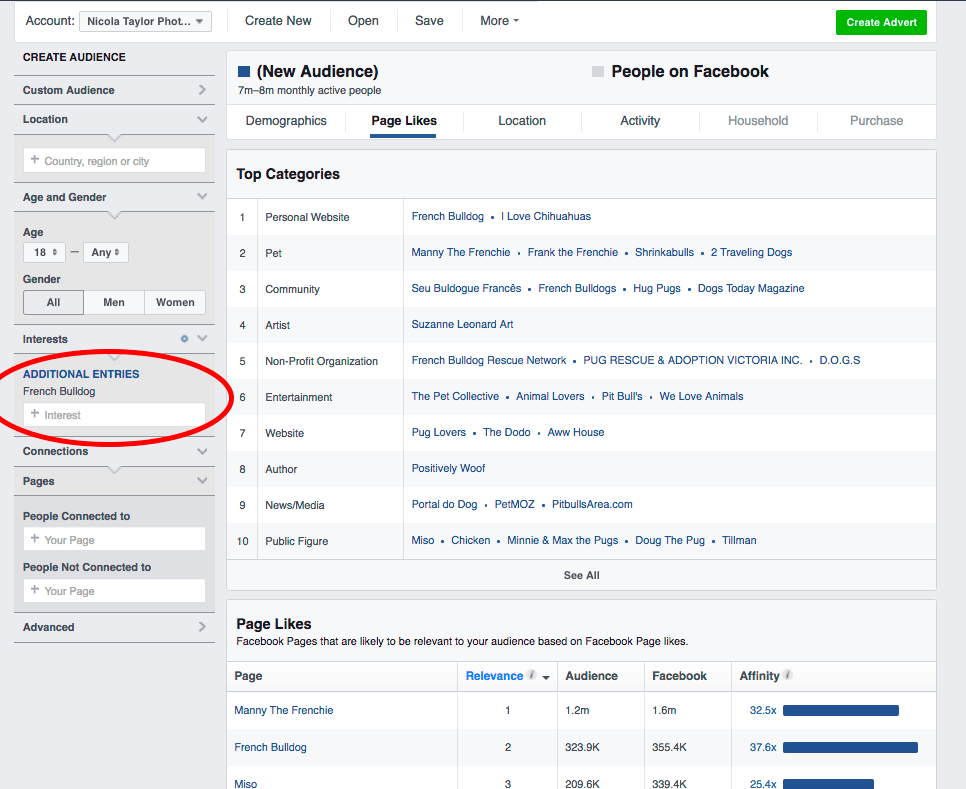Open the PetMOZ link

pyautogui.click(x=514, y=504)
